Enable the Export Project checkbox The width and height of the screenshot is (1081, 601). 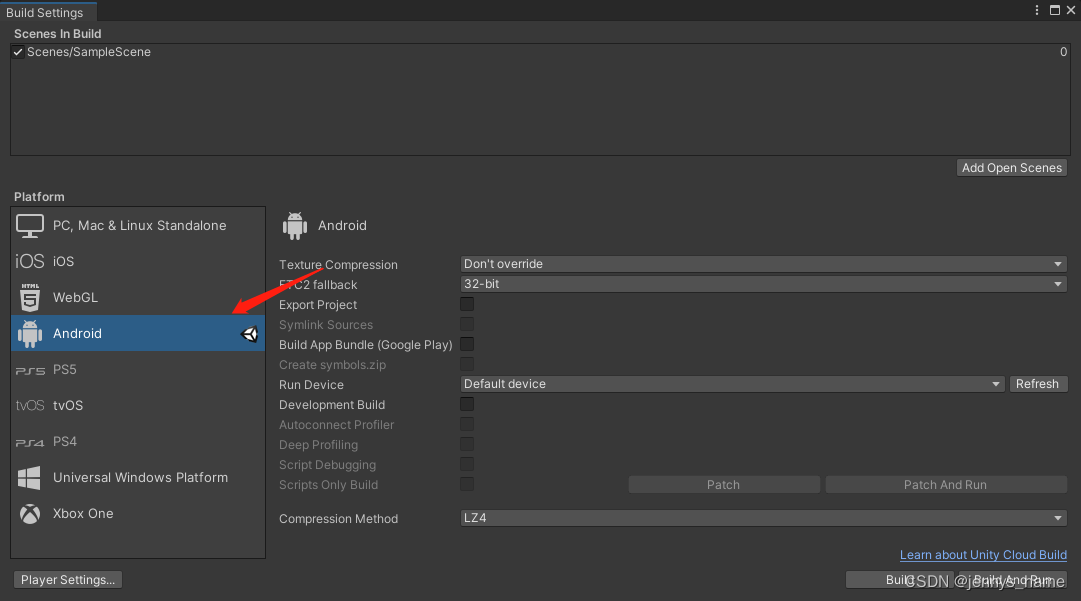pos(466,303)
